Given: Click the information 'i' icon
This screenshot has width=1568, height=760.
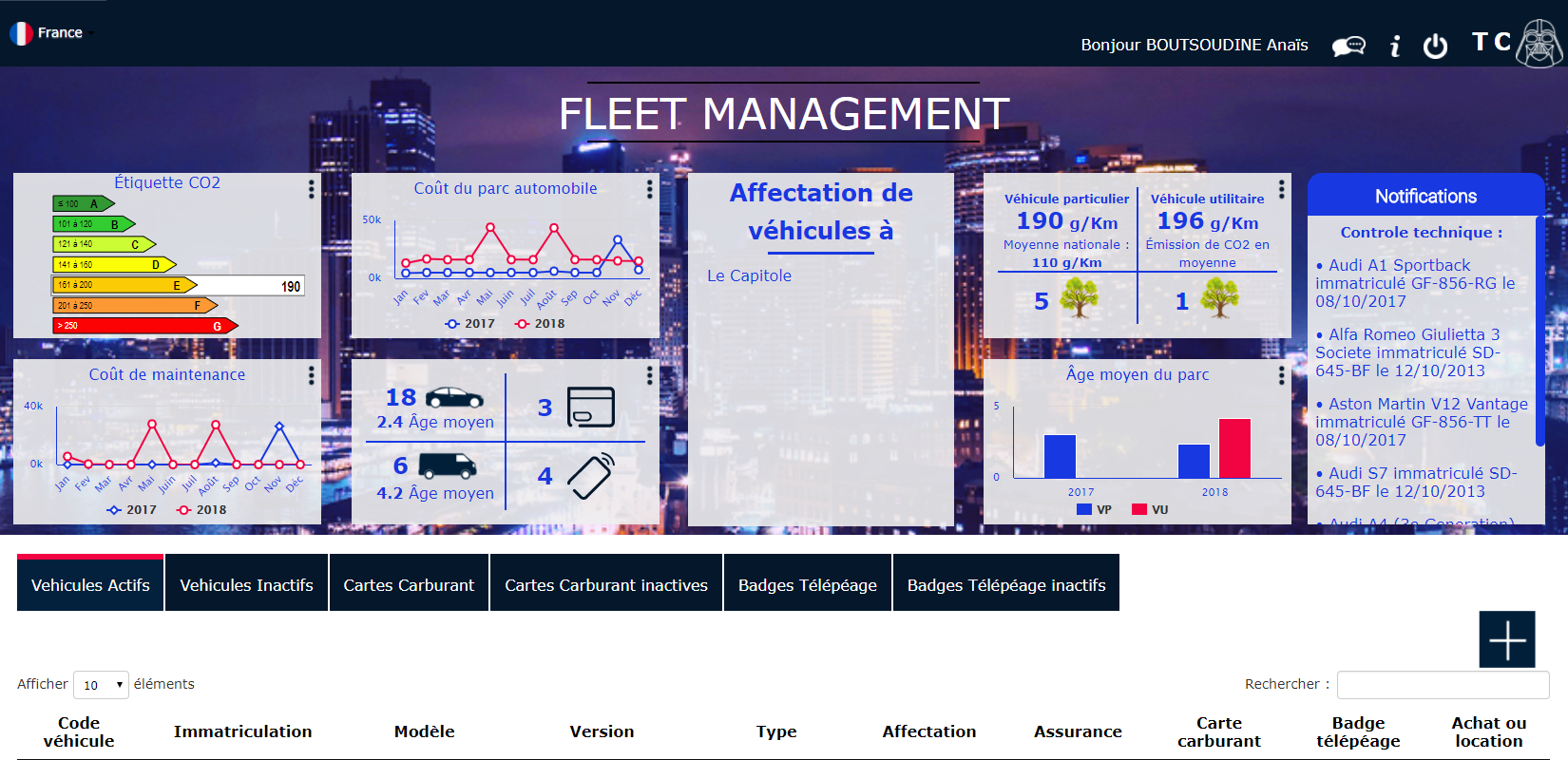Looking at the screenshot, I should [x=1394, y=46].
